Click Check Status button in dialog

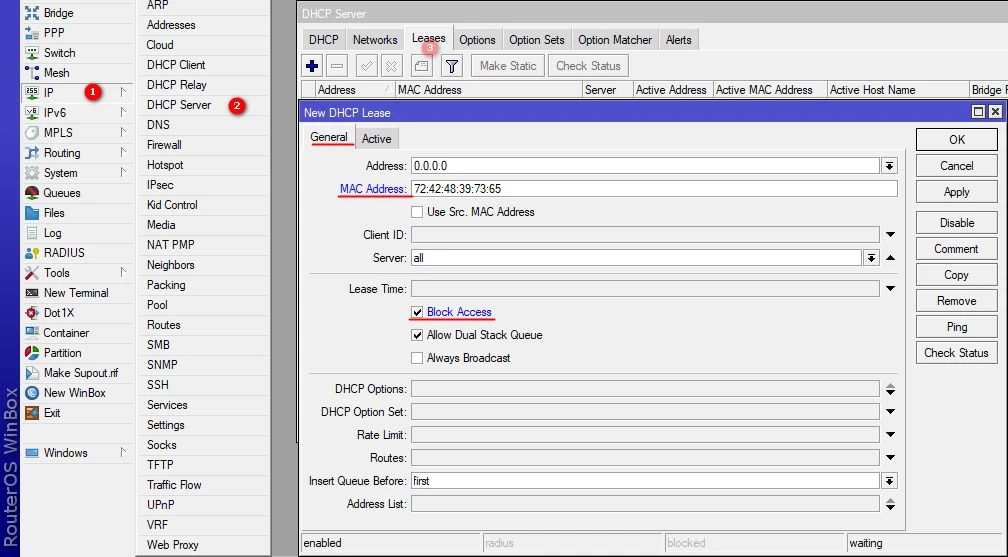[957, 353]
